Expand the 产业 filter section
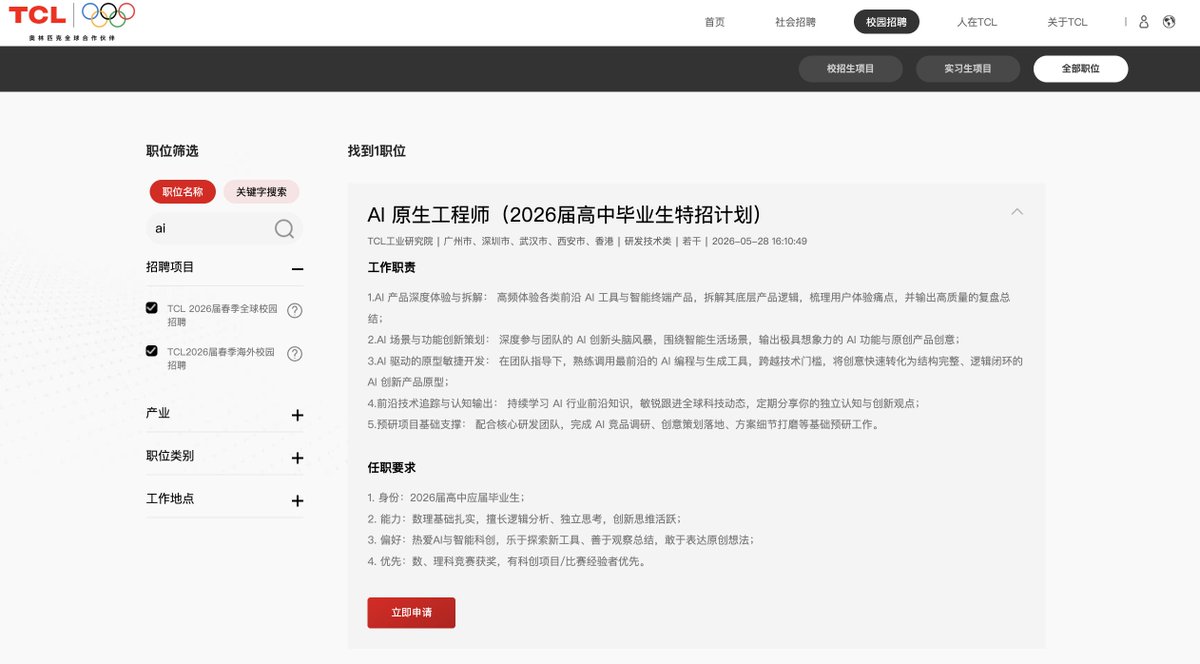1200x664 pixels. [297, 415]
